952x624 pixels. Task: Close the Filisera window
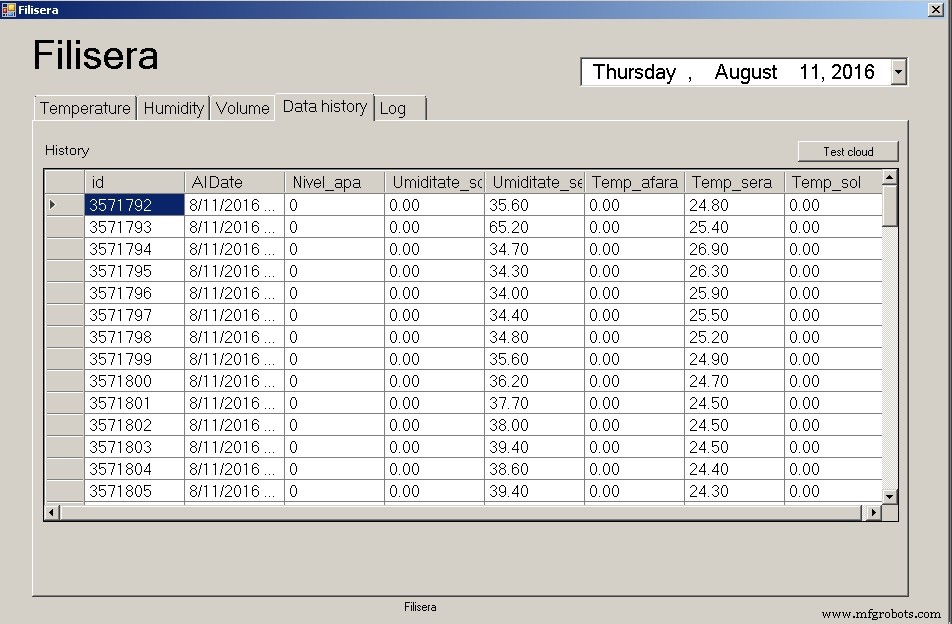939,9
